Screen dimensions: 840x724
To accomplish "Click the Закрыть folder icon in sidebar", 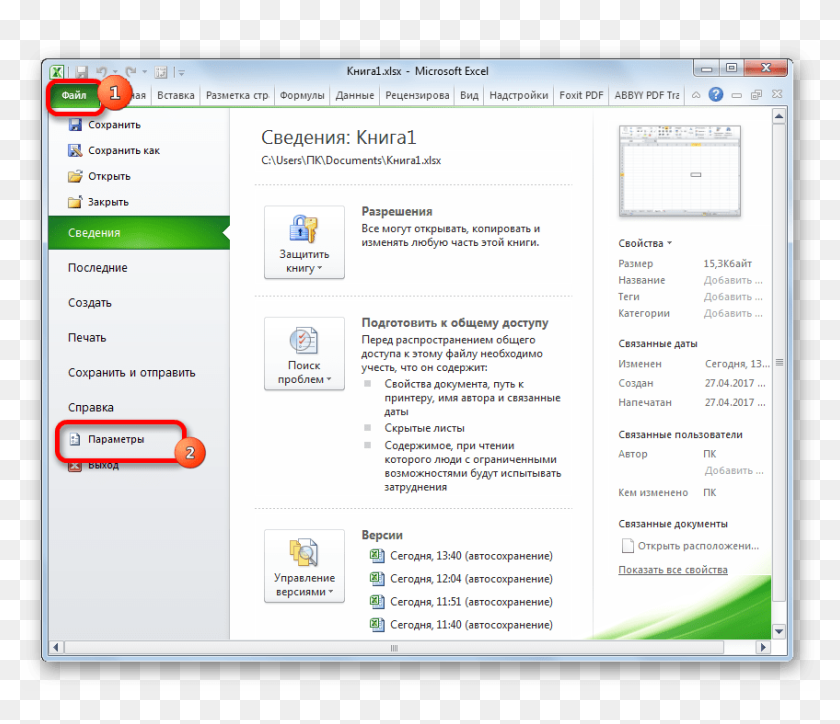I will point(75,202).
